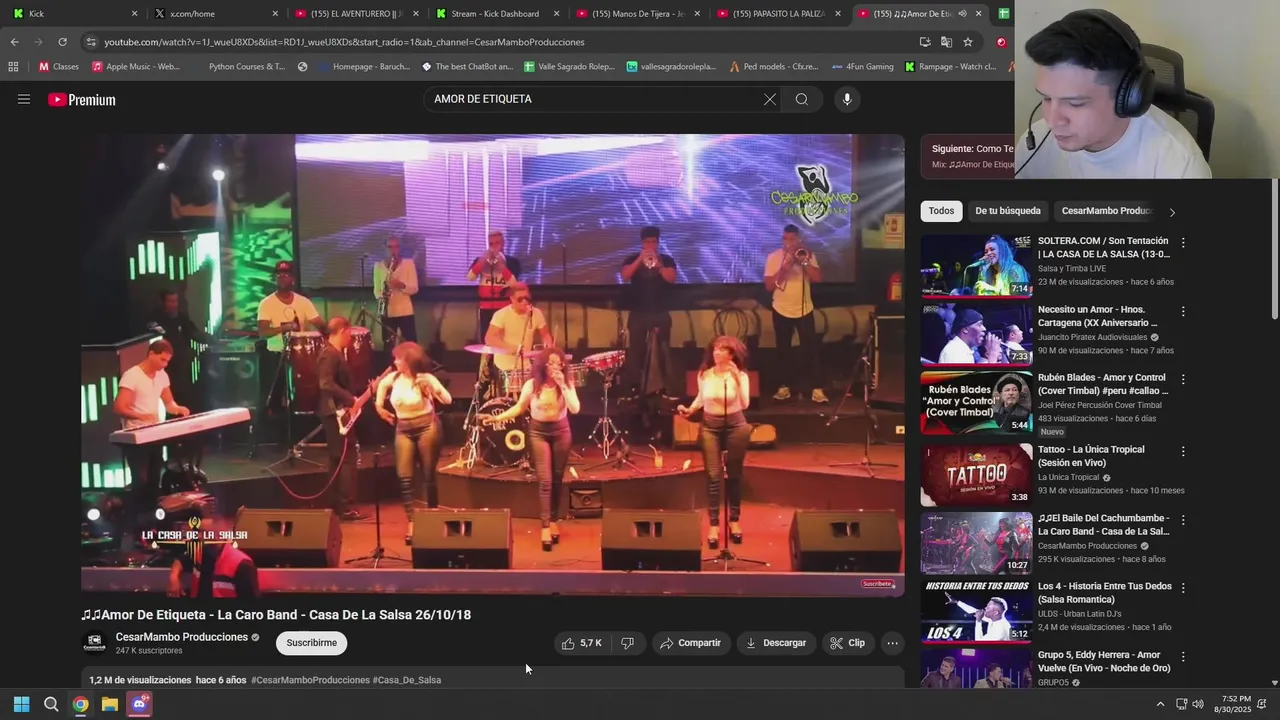
Task: Open the system volume speaker icon
Action: (1198, 704)
